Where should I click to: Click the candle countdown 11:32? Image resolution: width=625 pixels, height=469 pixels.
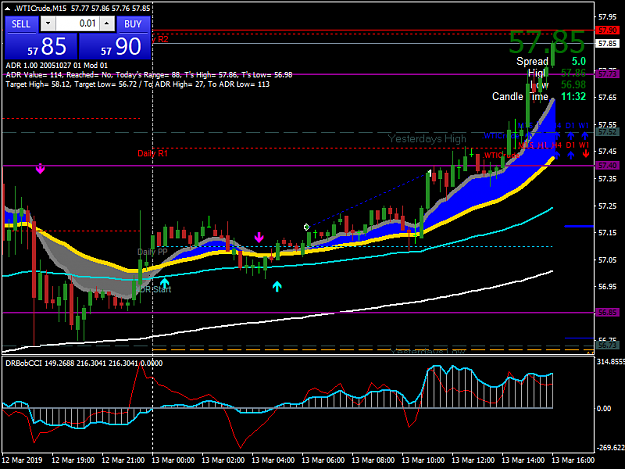coord(573,96)
